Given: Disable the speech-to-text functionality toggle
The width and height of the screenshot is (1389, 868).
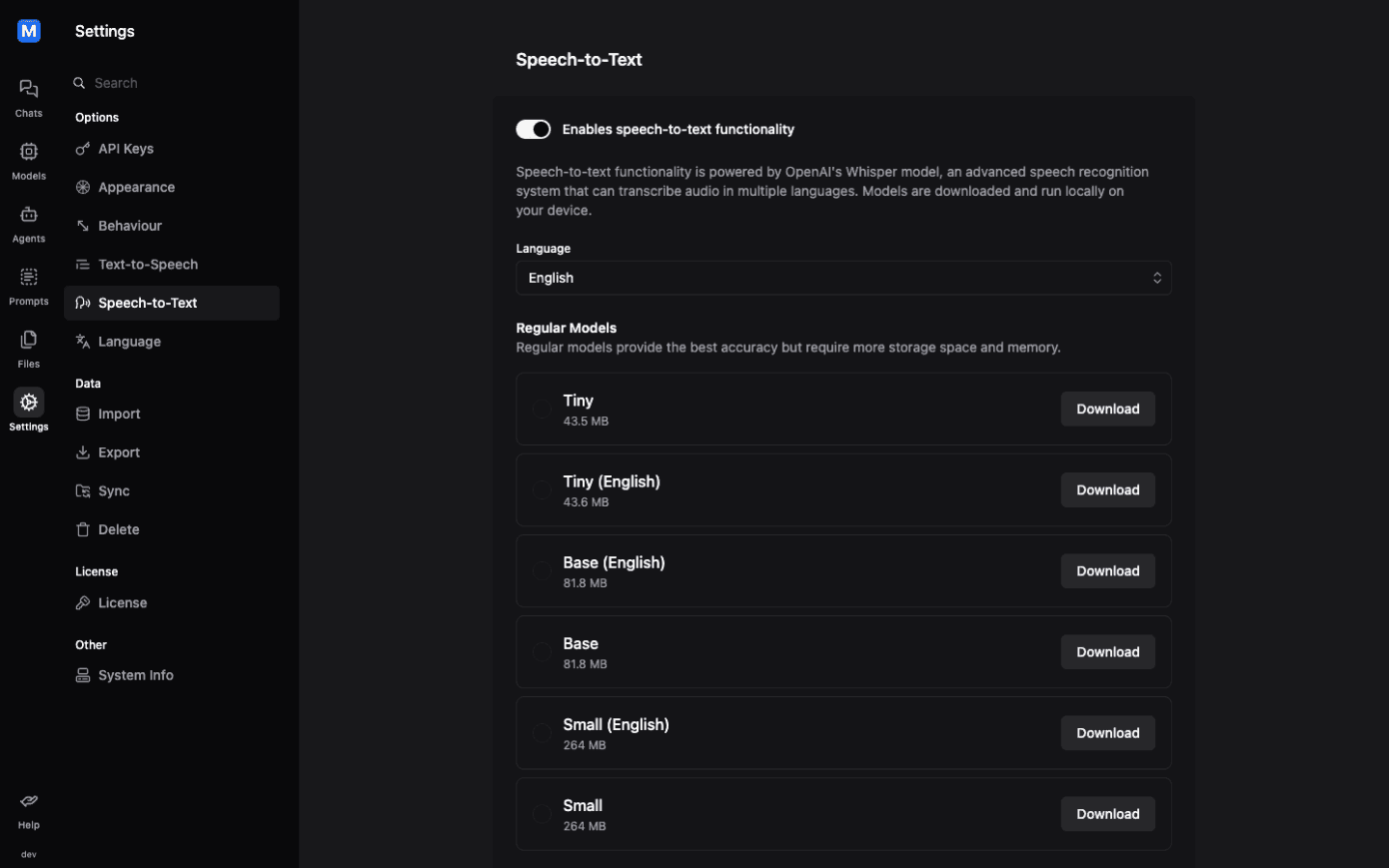Looking at the screenshot, I should 534,129.
